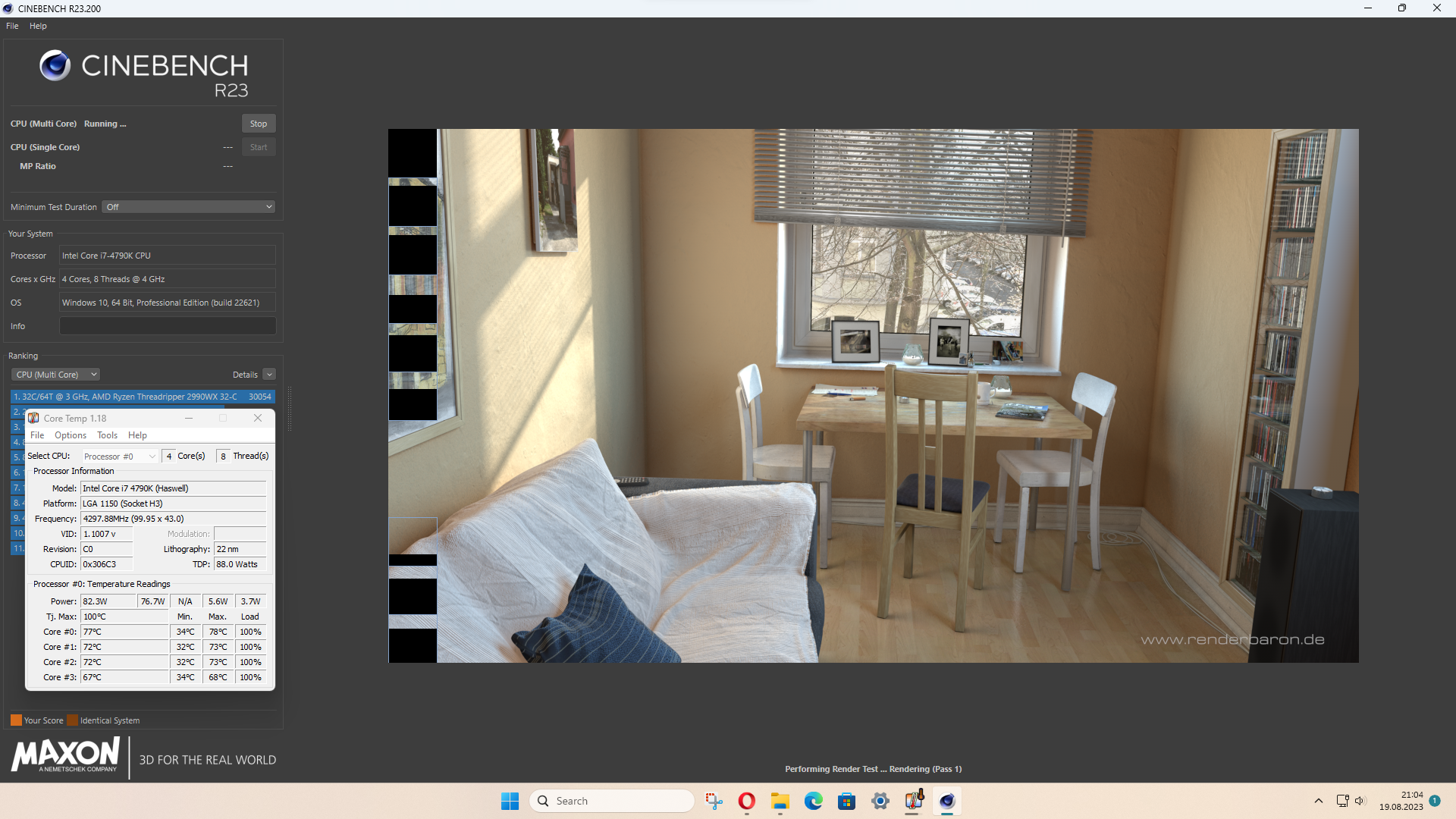Open Core Temp Options menu
The height and width of the screenshot is (819, 1456).
pos(71,435)
